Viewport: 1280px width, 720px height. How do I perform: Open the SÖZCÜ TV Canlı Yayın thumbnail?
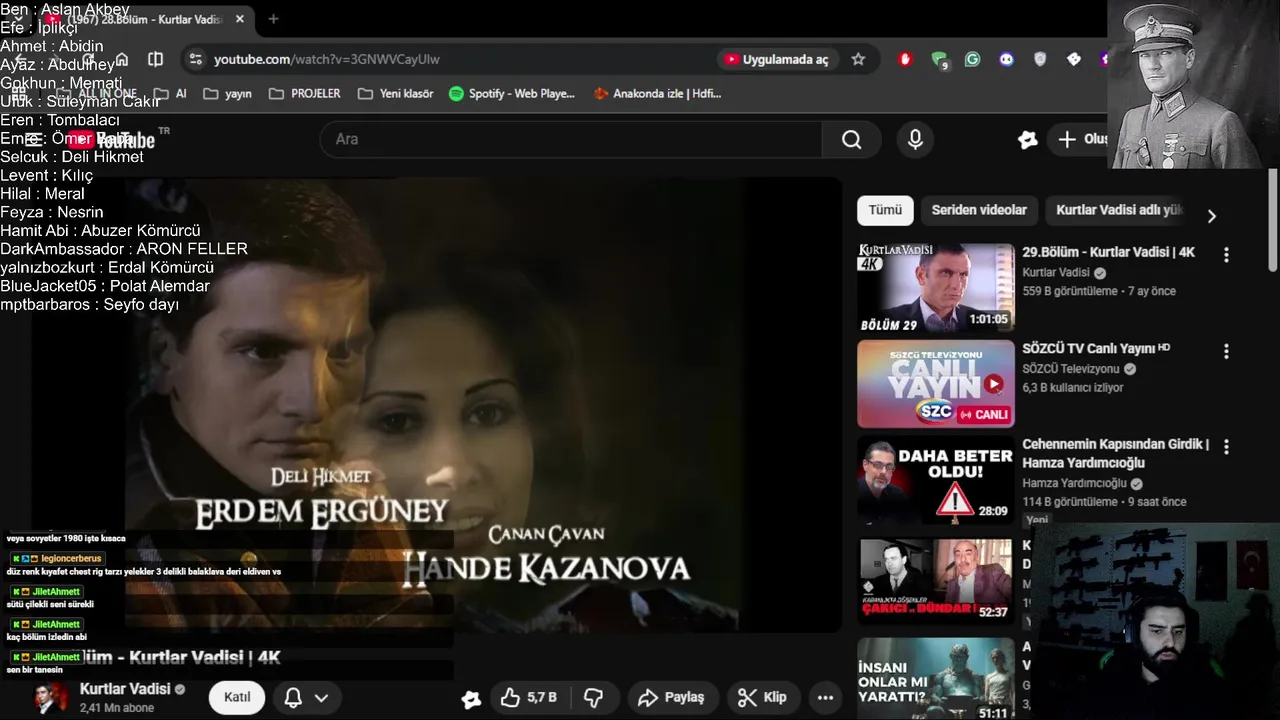[x=936, y=384]
